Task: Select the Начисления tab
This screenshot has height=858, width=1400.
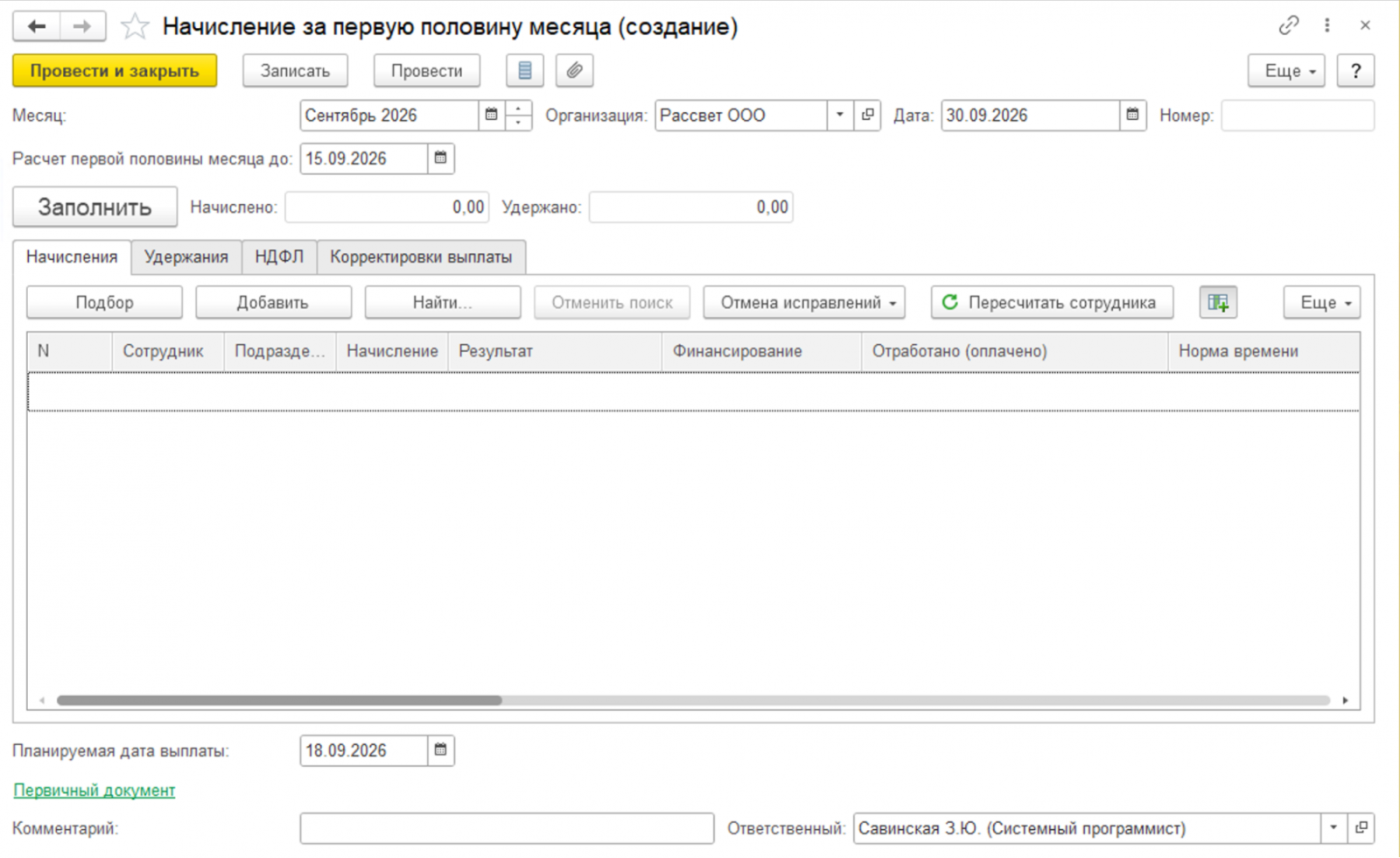Action: click(x=72, y=257)
